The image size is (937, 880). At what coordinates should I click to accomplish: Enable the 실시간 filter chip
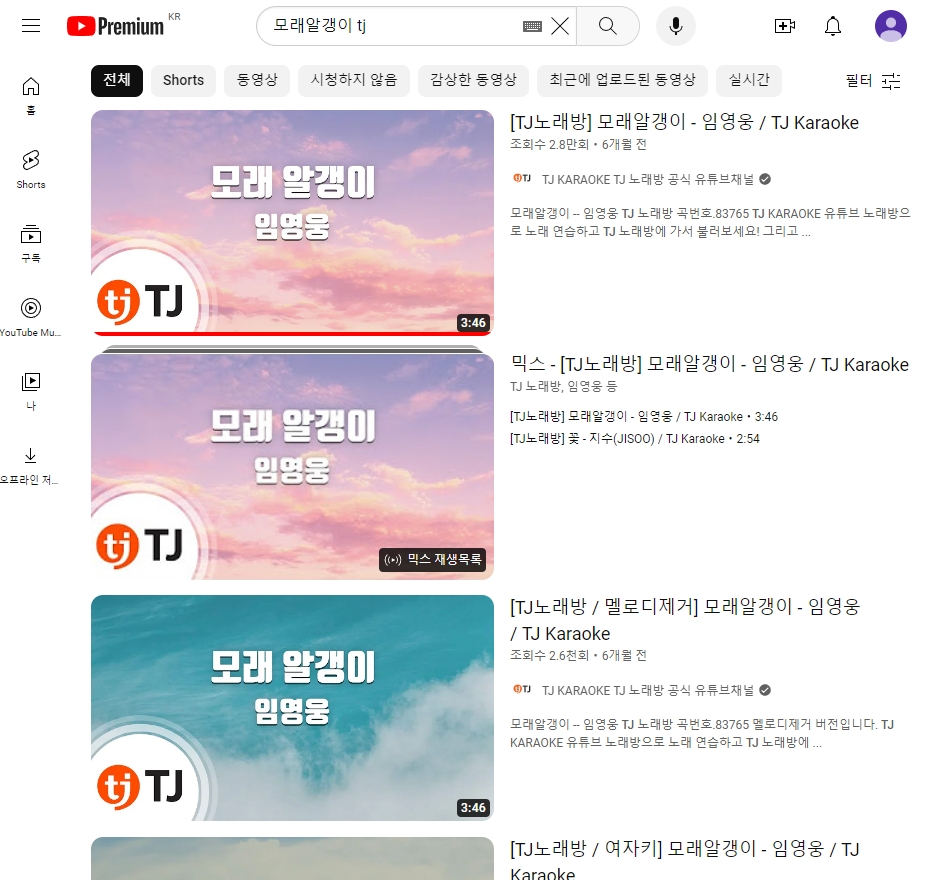click(x=749, y=81)
